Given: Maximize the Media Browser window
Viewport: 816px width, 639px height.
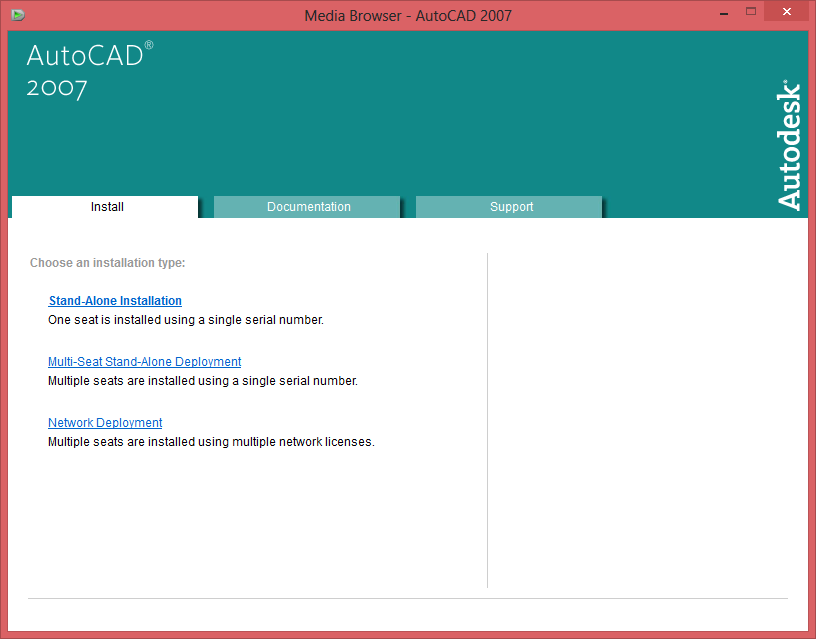Looking at the screenshot, I should click(750, 11).
